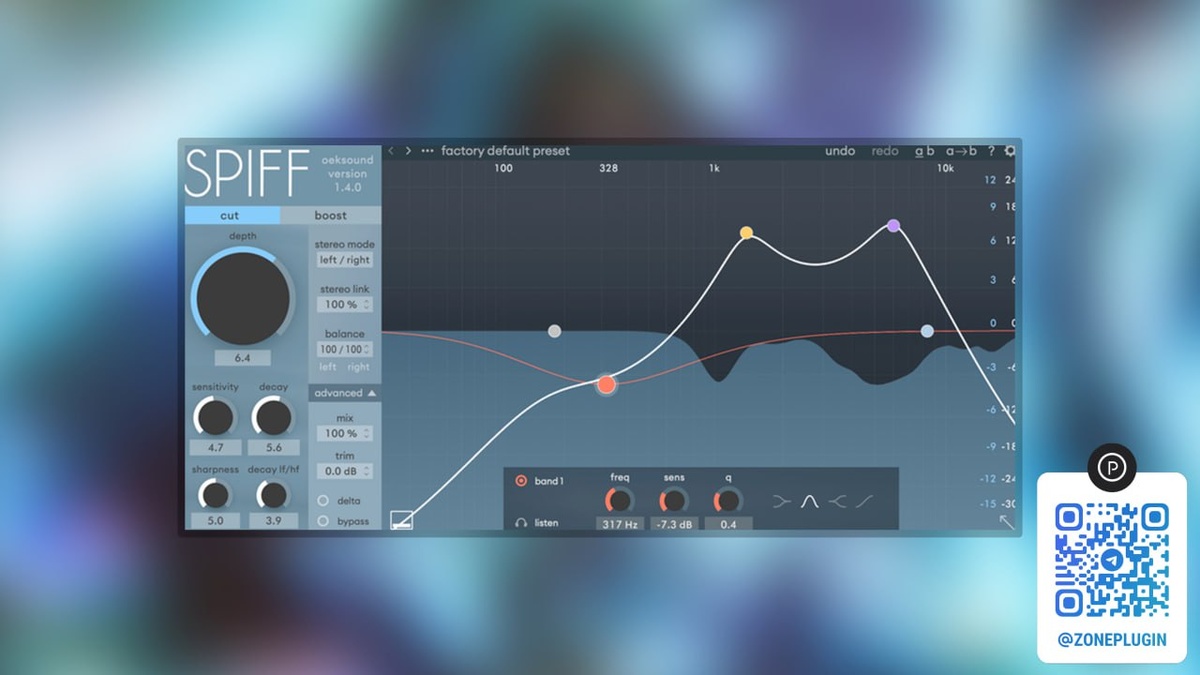Click the large depth knob
The image size is (1200, 675).
click(242, 298)
